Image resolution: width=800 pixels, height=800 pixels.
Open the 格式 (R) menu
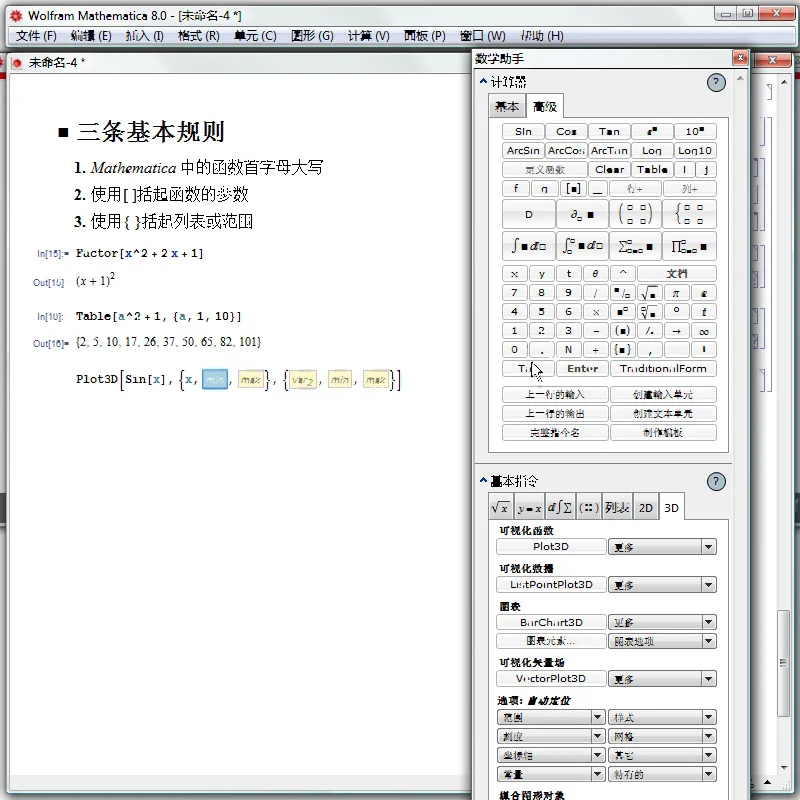pyautogui.click(x=198, y=36)
